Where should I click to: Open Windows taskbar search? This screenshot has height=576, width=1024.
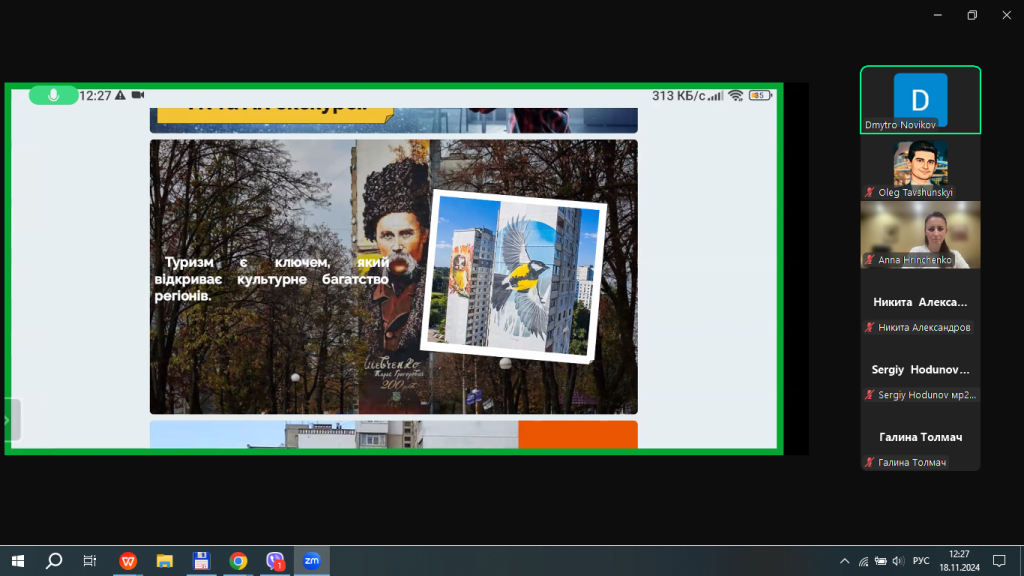[x=54, y=561]
